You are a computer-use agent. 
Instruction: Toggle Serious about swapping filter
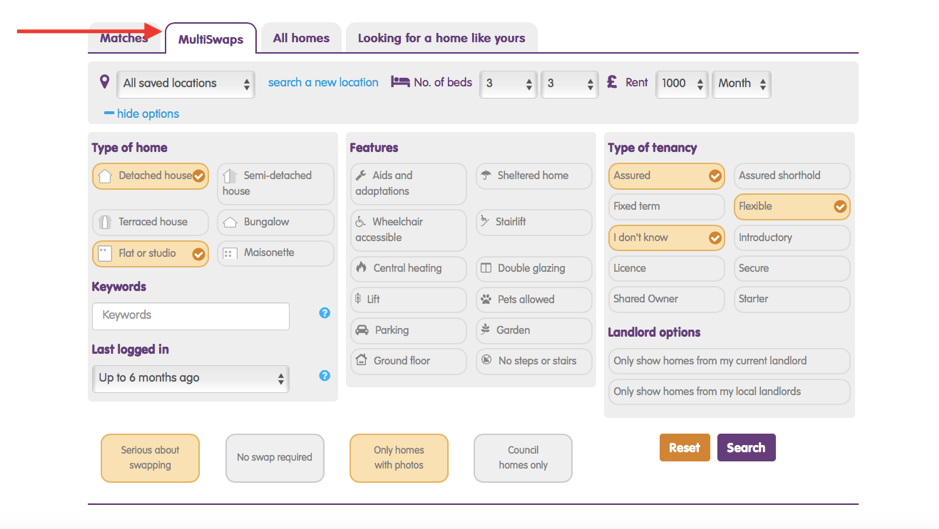pyautogui.click(x=150, y=458)
